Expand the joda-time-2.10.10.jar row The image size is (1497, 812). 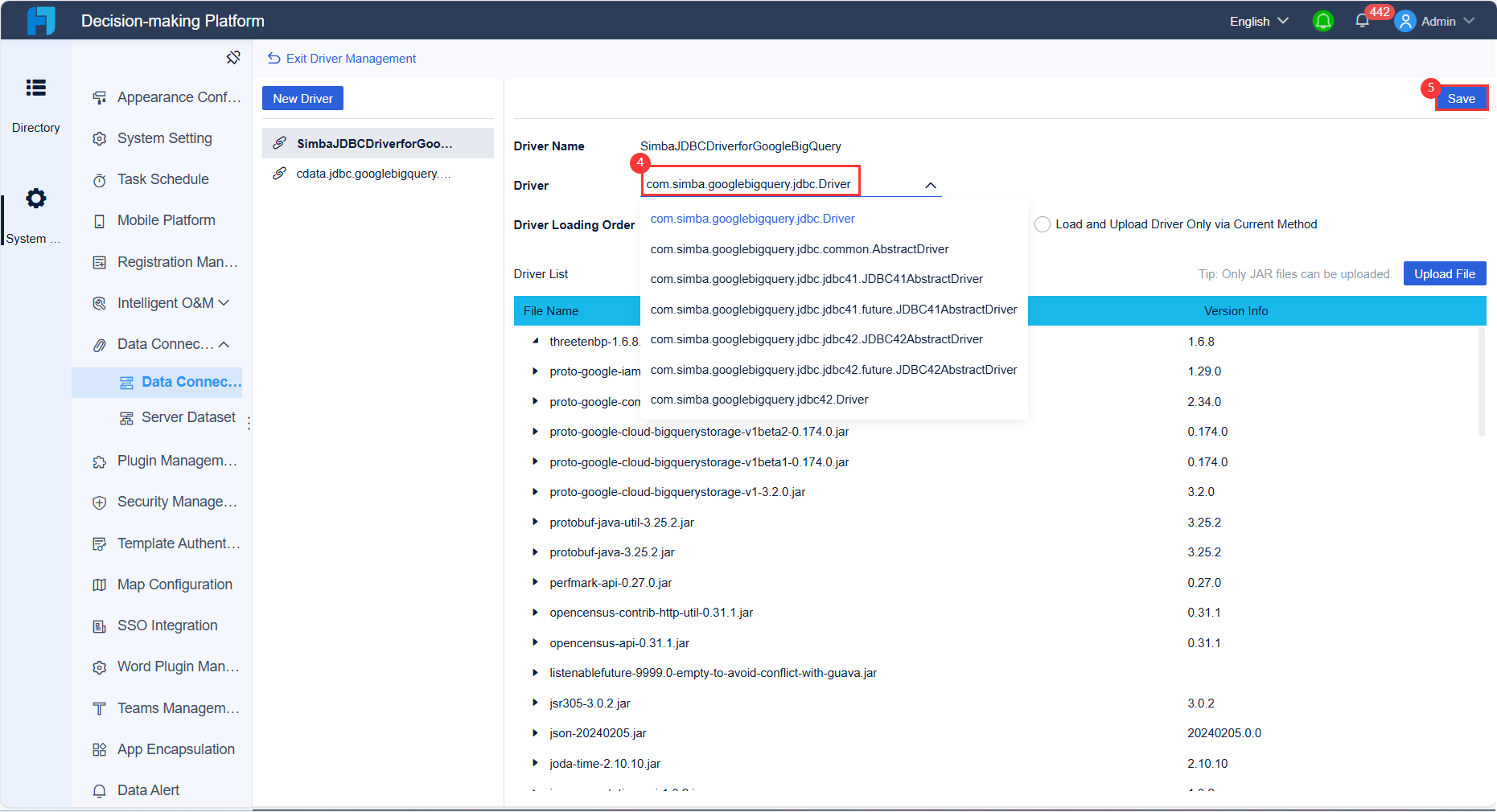[x=535, y=763]
